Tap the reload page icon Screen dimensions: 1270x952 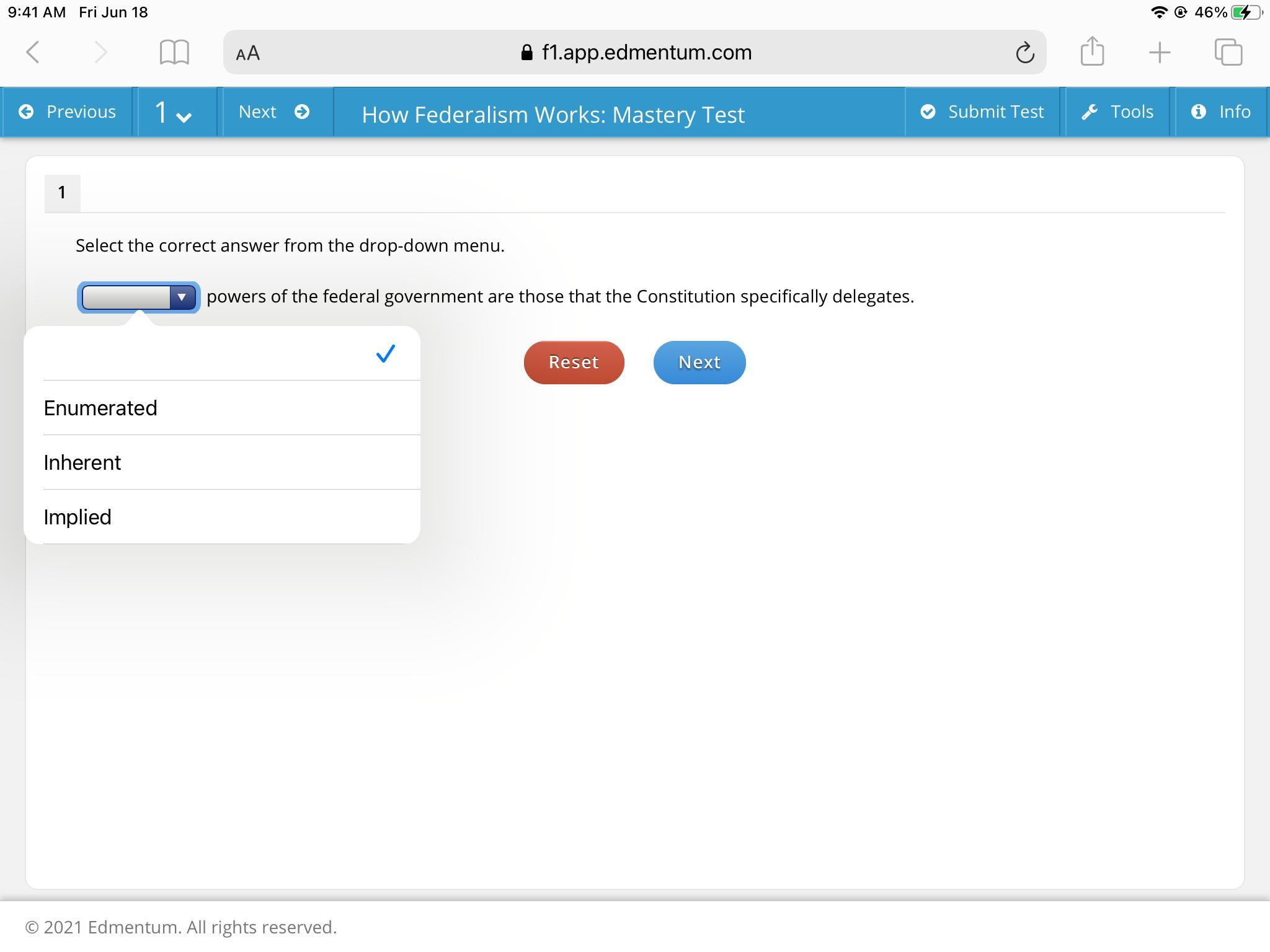(x=1024, y=53)
